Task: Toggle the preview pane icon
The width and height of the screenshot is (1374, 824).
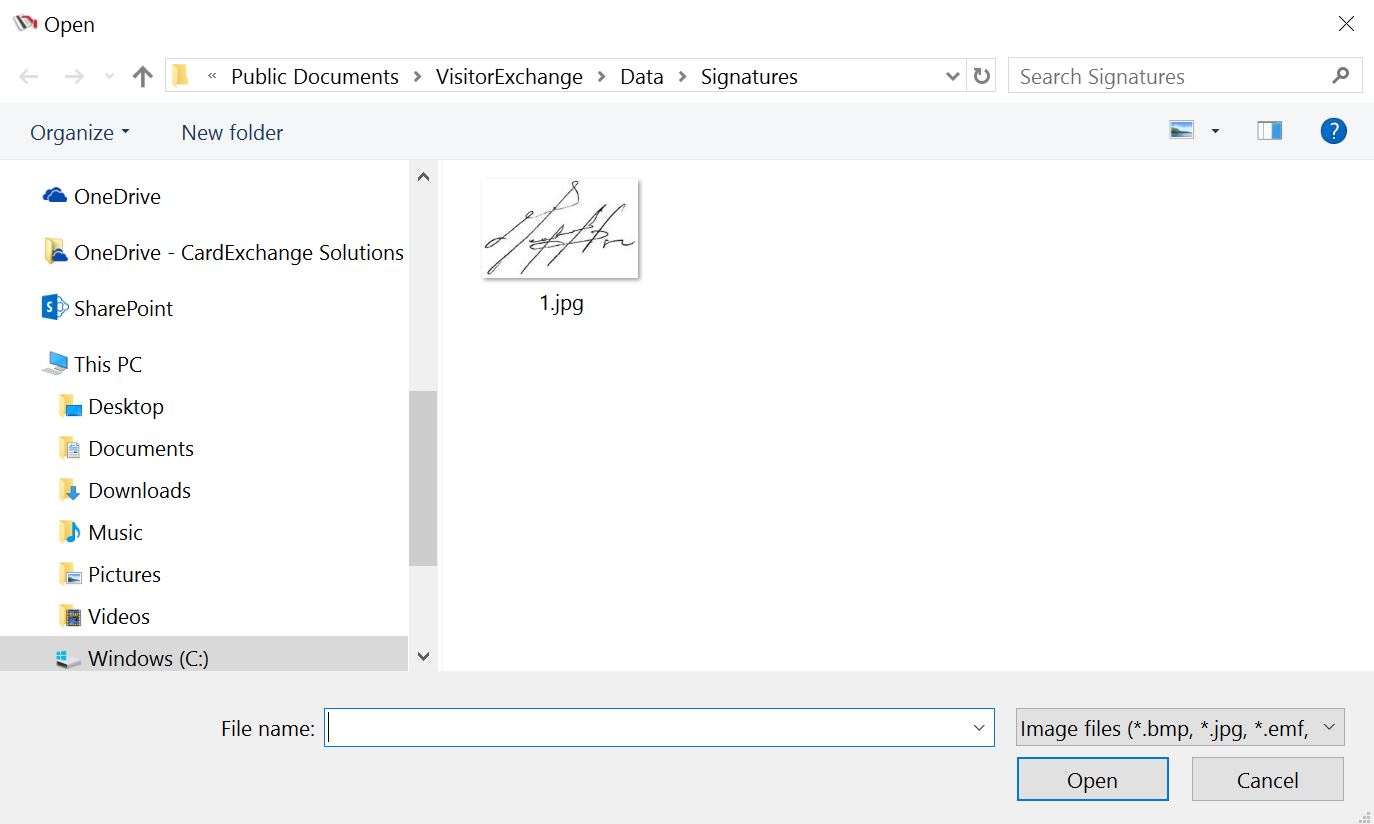Action: tap(1269, 131)
